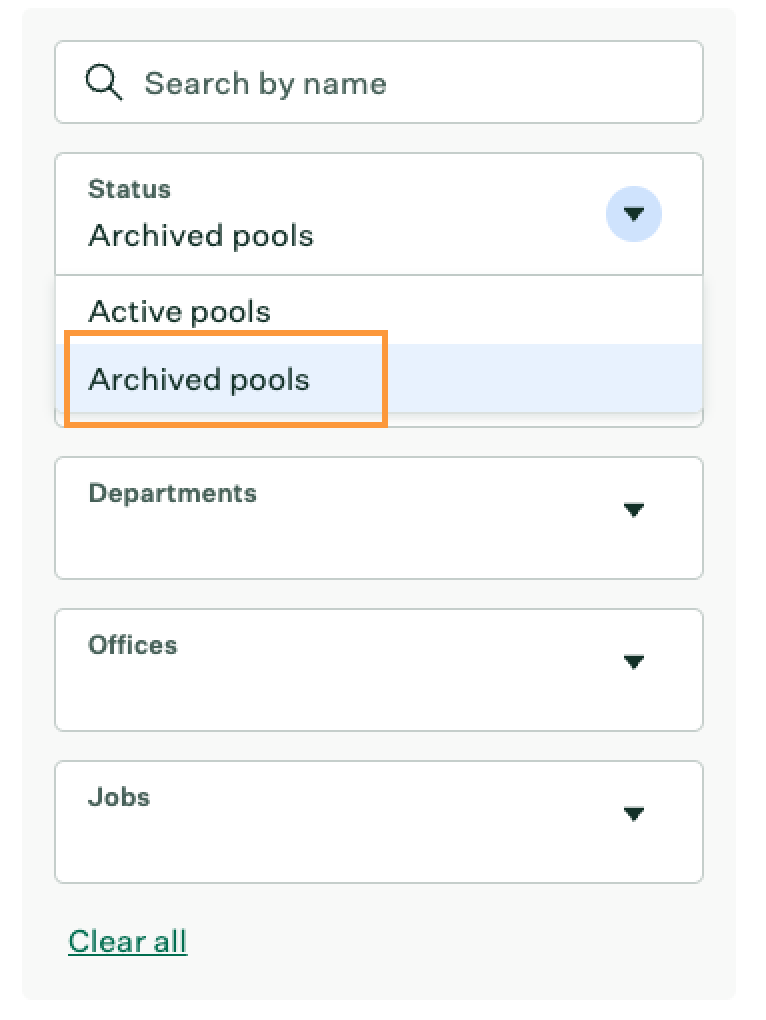The height and width of the screenshot is (1020, 766).
Task: Click the blank highlighted area beside Archived pools
Action: (x=545, y=379)
